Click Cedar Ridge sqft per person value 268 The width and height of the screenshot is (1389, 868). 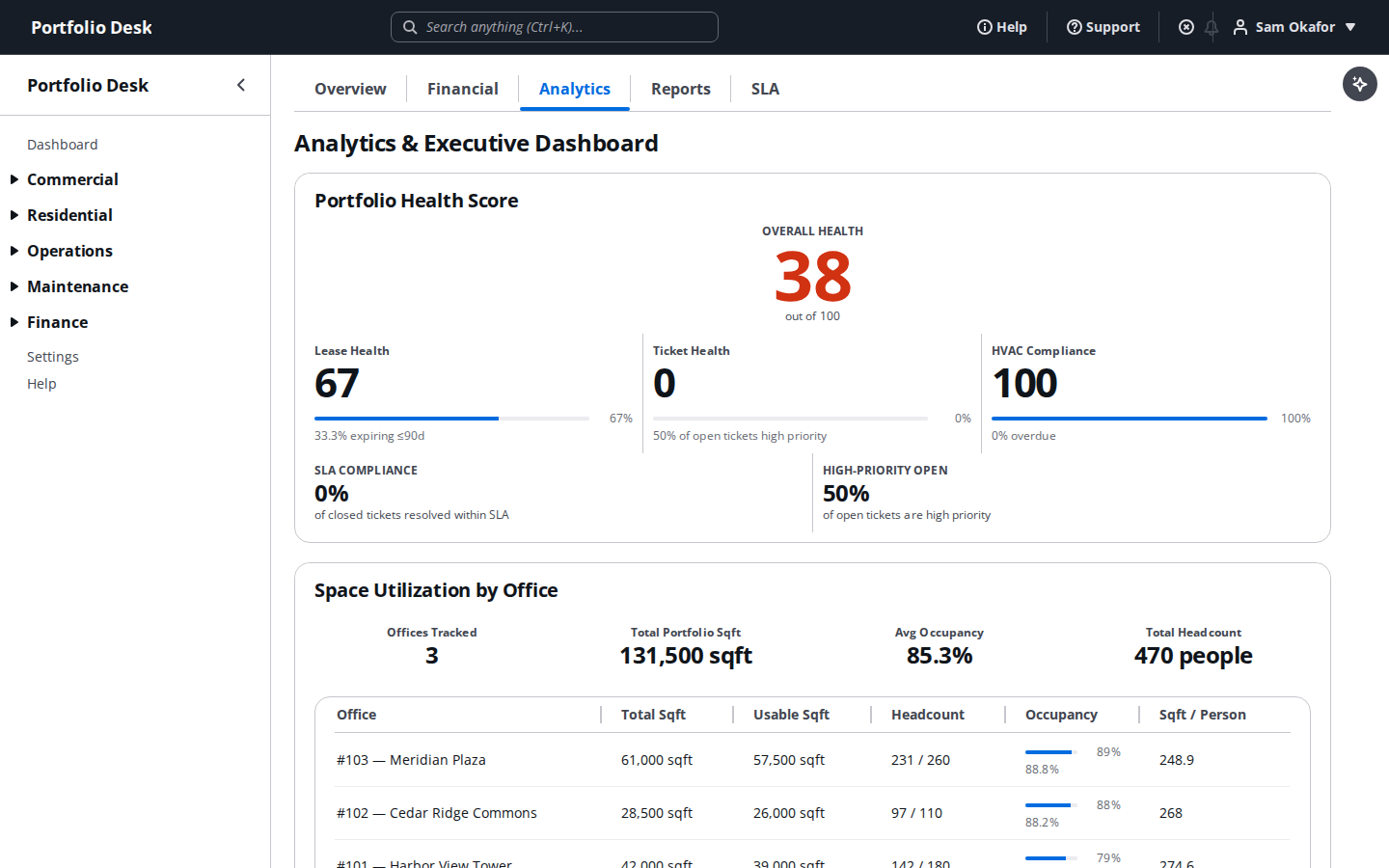tap(1171, 813)
